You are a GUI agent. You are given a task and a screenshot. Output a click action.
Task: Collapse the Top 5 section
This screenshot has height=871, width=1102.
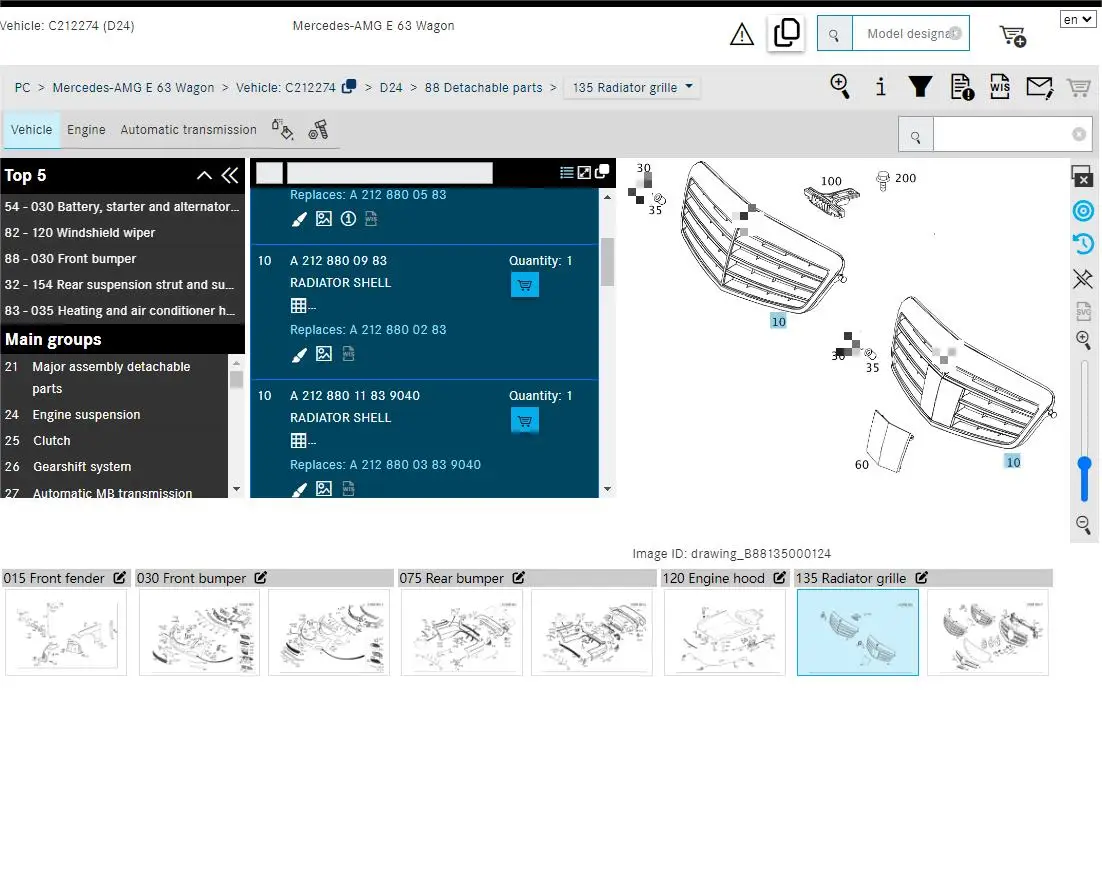[x=204, y=176]
